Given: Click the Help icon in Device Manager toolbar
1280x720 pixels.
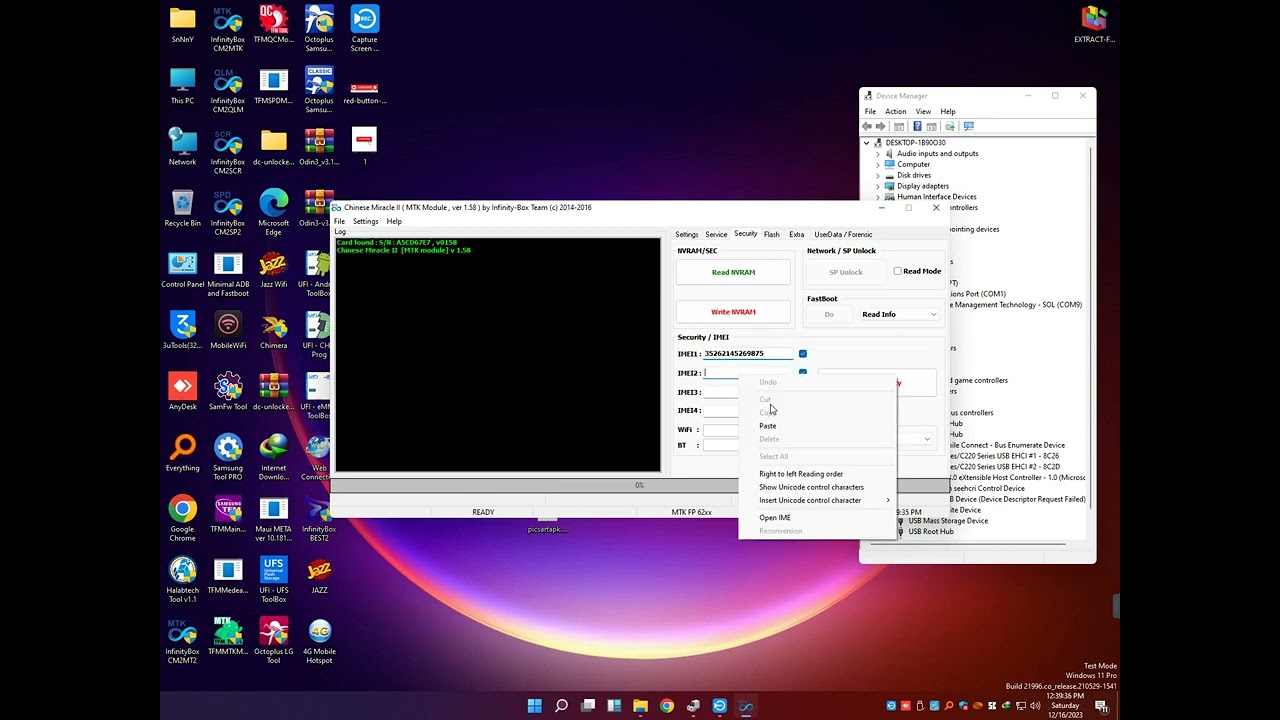Looking at the screenshot, I should tap(917, 126).
